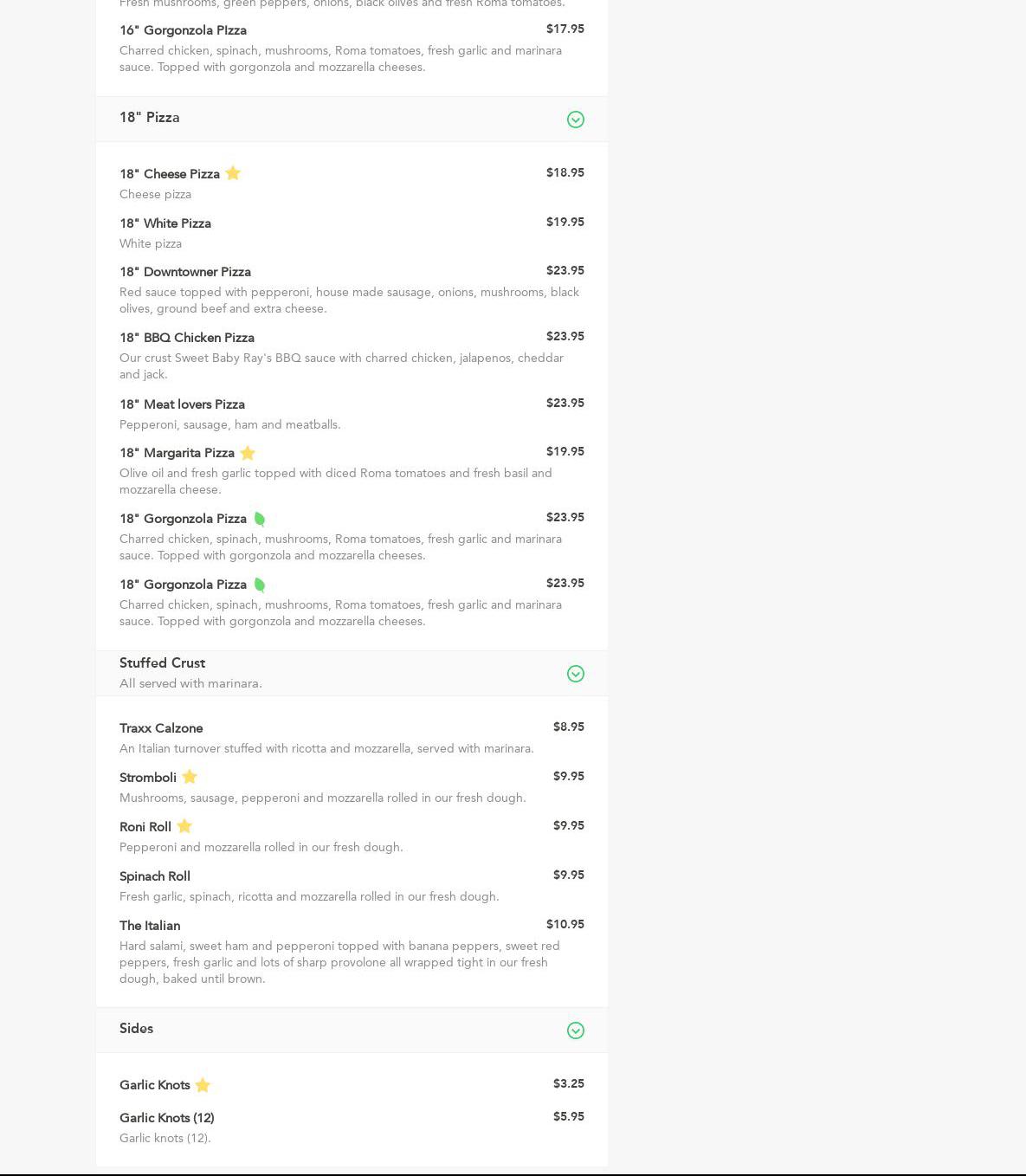Click the leaf icon on the first 18" Gorgonzola Pizza

point(259,520)
